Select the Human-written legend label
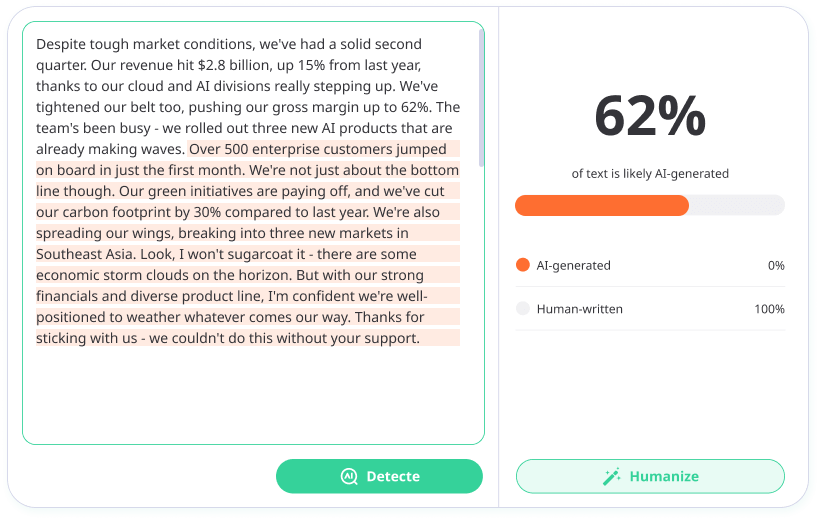 [x=579, y=309]
